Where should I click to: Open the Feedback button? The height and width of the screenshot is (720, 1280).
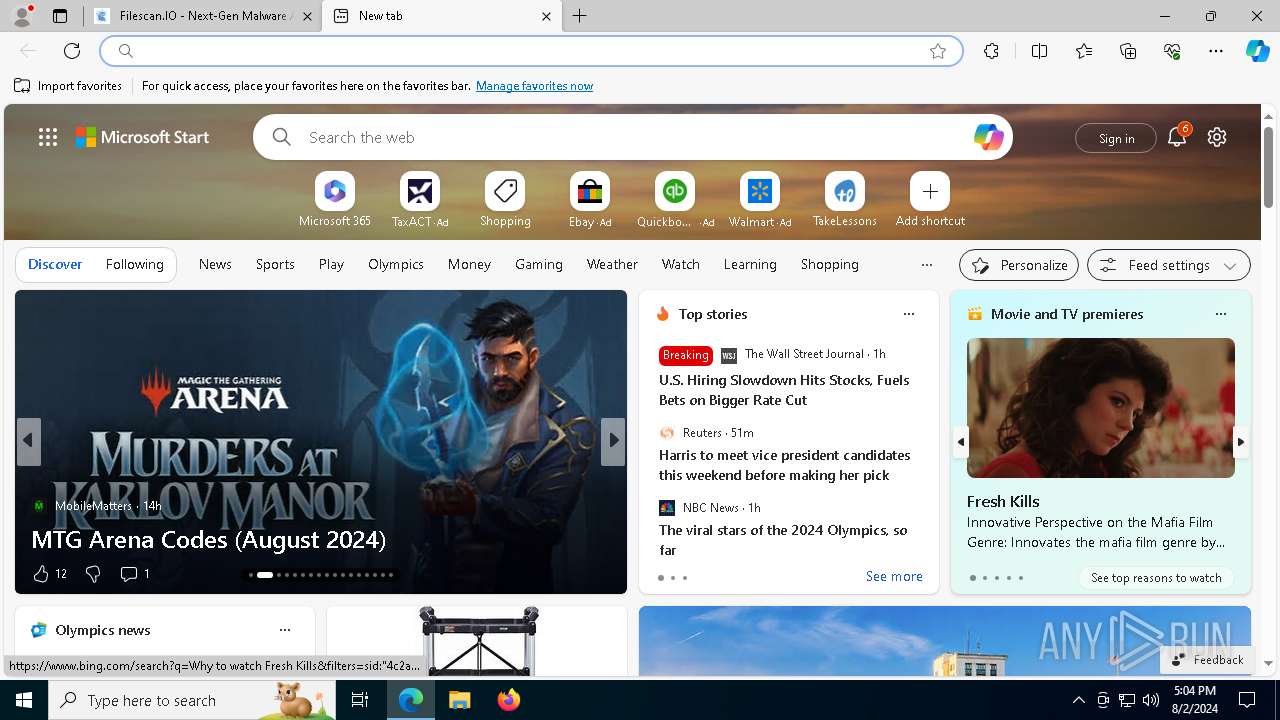tap(1207, 659)
